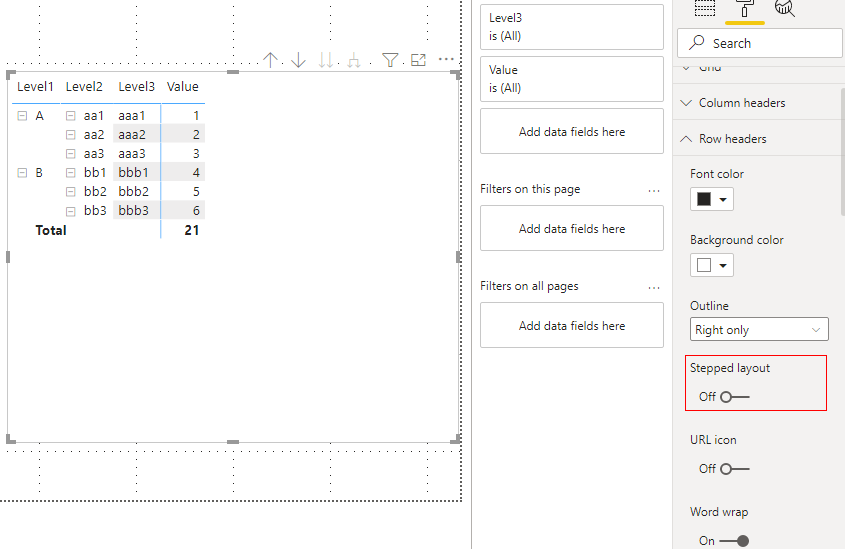Viewport: 845px width, 551px height.
Task: Click the Level2 column header
Action: coord(84,87)
